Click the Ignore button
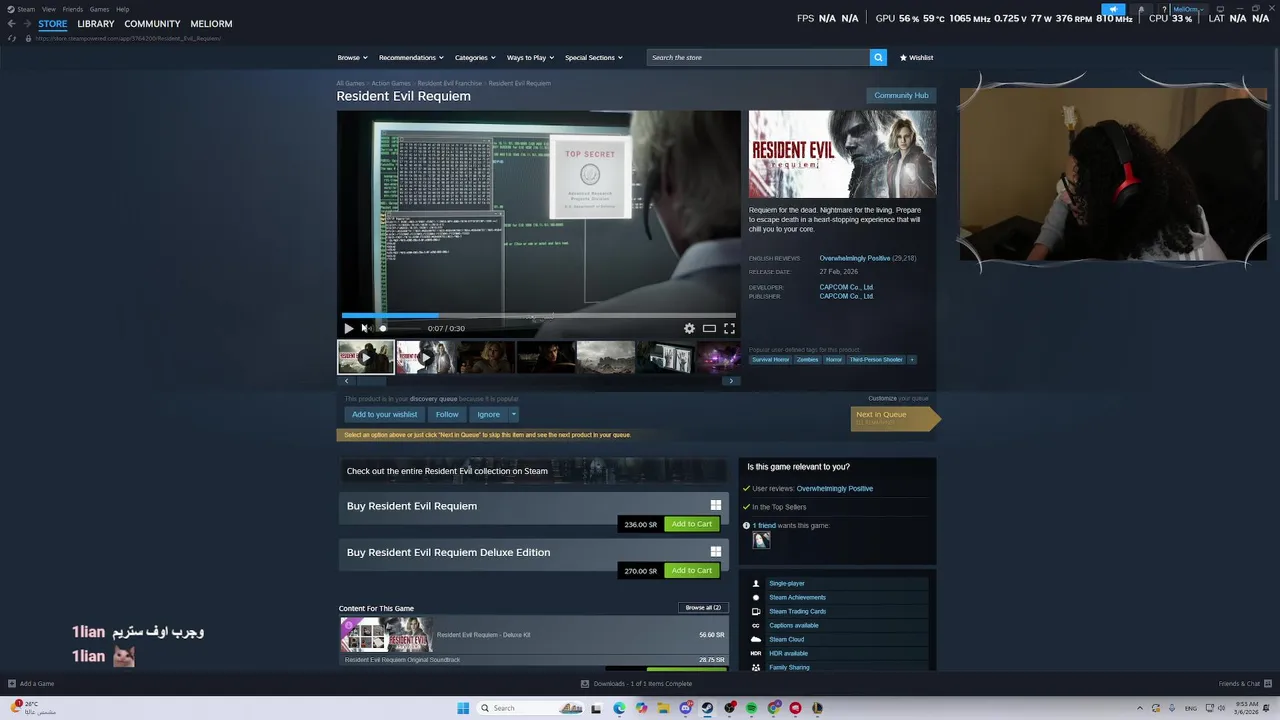 click(x=488, y=414)
